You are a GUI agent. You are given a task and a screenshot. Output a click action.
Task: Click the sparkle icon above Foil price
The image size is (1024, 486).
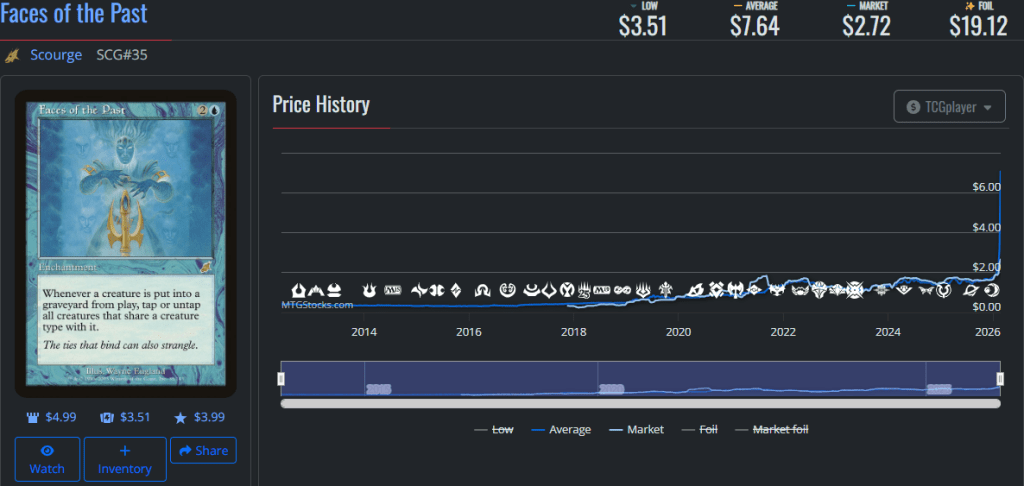tap(957, 6)
